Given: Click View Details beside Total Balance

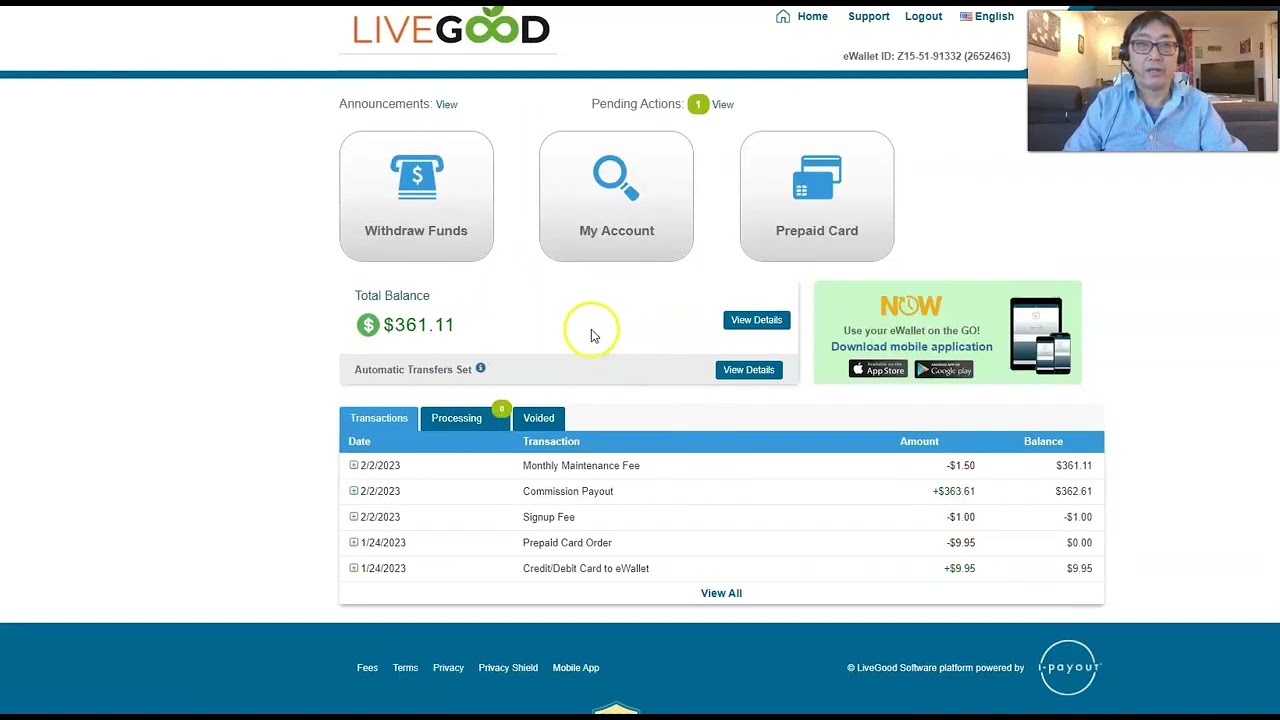Looking at the screenshot, I should pyautogui.click(x=756, y=320).
